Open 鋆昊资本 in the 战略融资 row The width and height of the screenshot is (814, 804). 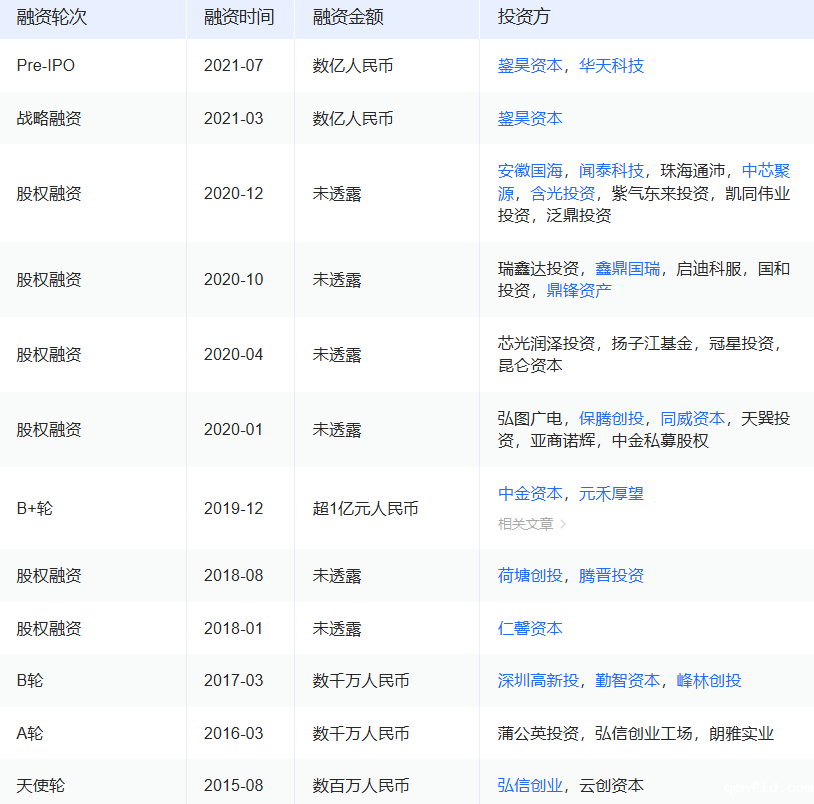coord(530,119)
